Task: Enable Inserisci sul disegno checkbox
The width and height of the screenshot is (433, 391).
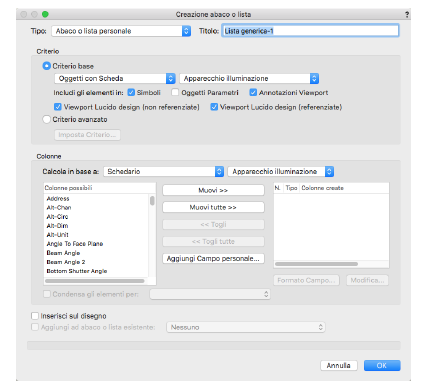Action: pyautogui.click(x=35, y=316)
